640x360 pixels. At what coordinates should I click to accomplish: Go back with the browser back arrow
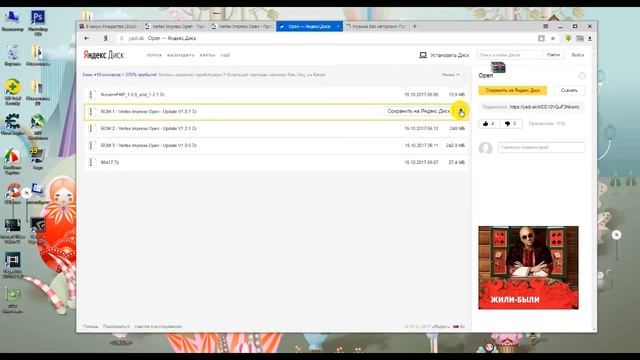pyautogui.click(x=87, y=38)
